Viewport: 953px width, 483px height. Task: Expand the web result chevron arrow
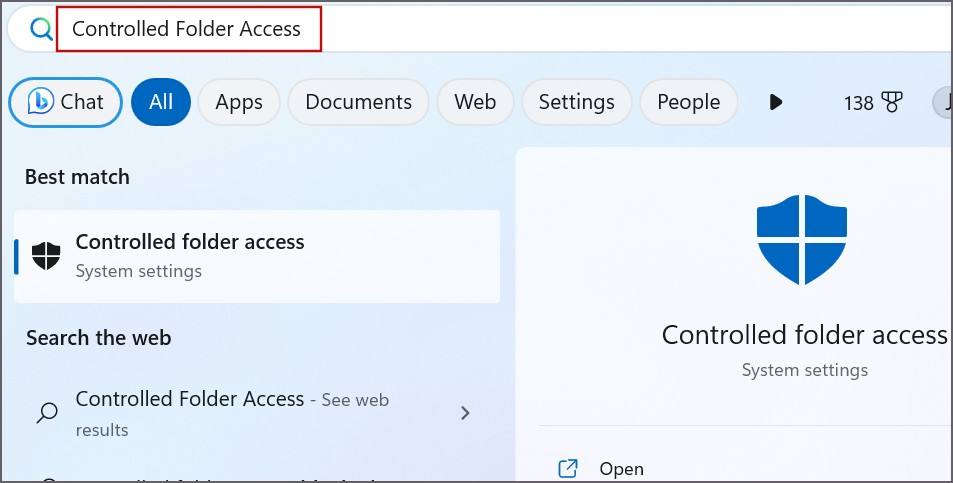pos(465,412)
